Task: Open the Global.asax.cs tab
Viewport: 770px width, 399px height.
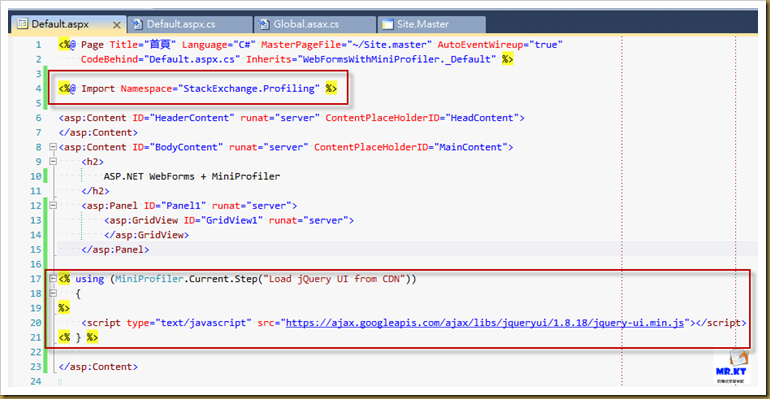Action: point(315,24)
